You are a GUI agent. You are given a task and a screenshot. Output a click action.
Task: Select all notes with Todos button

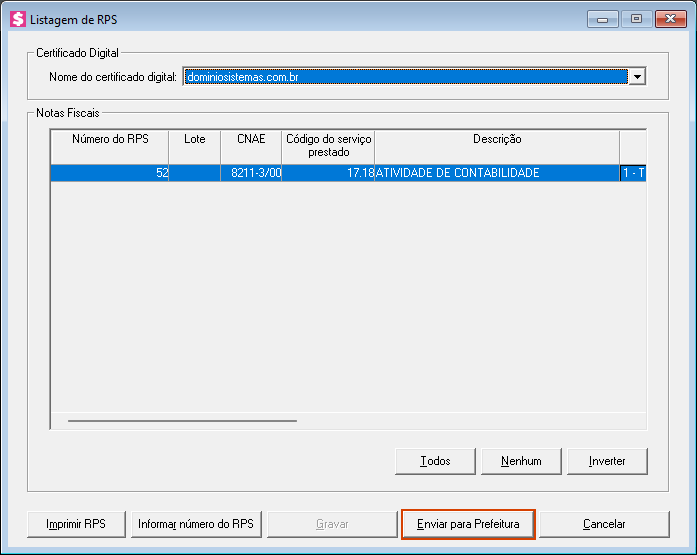click(435, 461)
